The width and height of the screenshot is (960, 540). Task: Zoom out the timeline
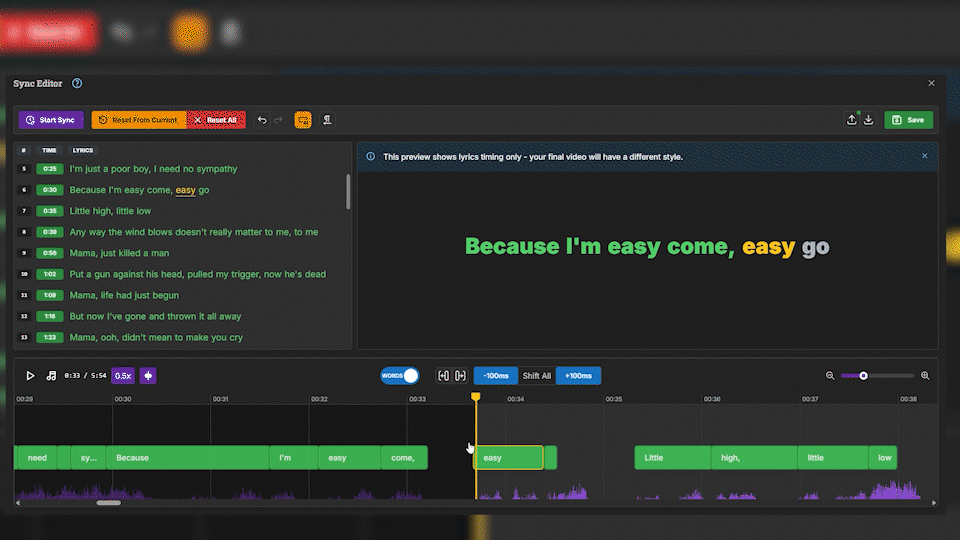830,376
